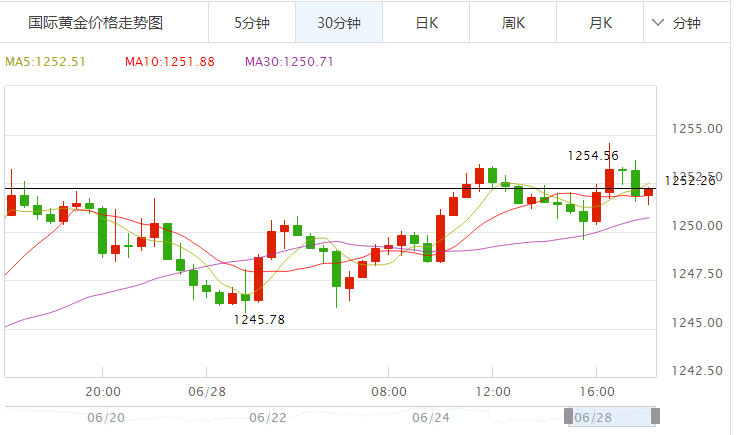
Task: Click the MA30 indicator legend
Action: click(x=289, y=62)
